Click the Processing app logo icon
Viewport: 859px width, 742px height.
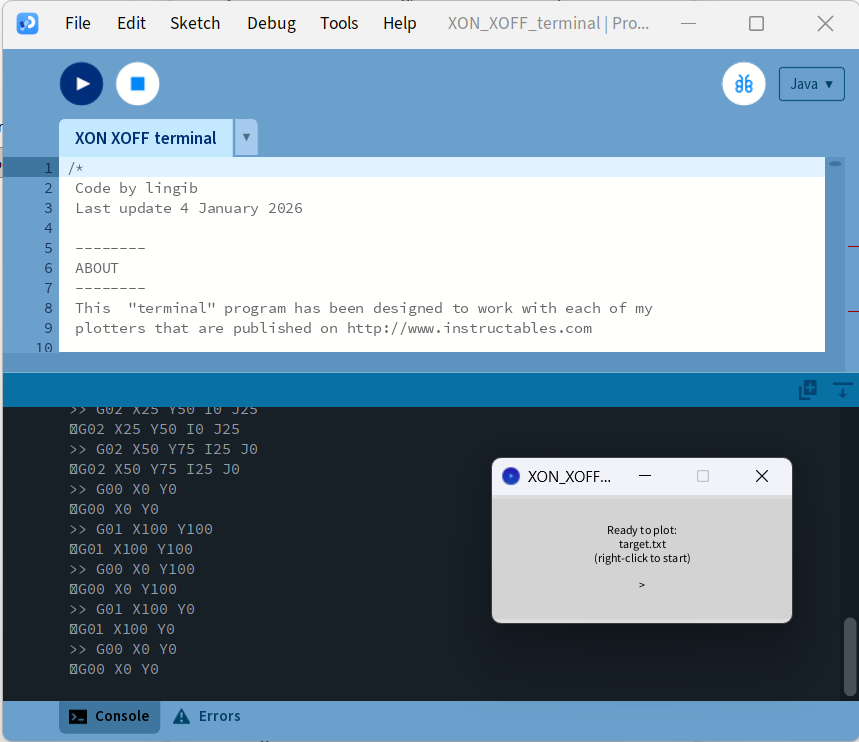point(27,24)
